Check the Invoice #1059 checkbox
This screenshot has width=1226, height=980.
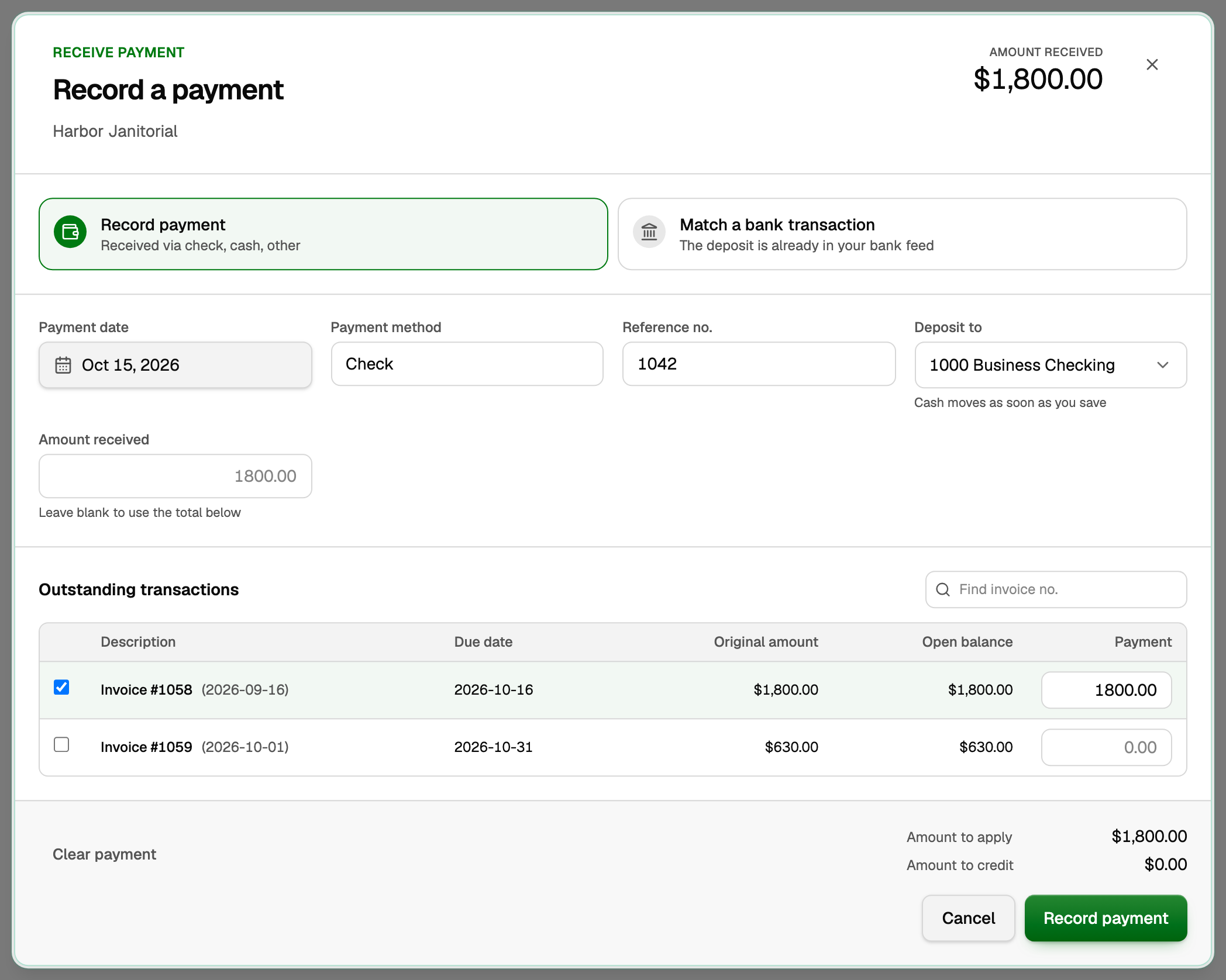coord(61,744)
